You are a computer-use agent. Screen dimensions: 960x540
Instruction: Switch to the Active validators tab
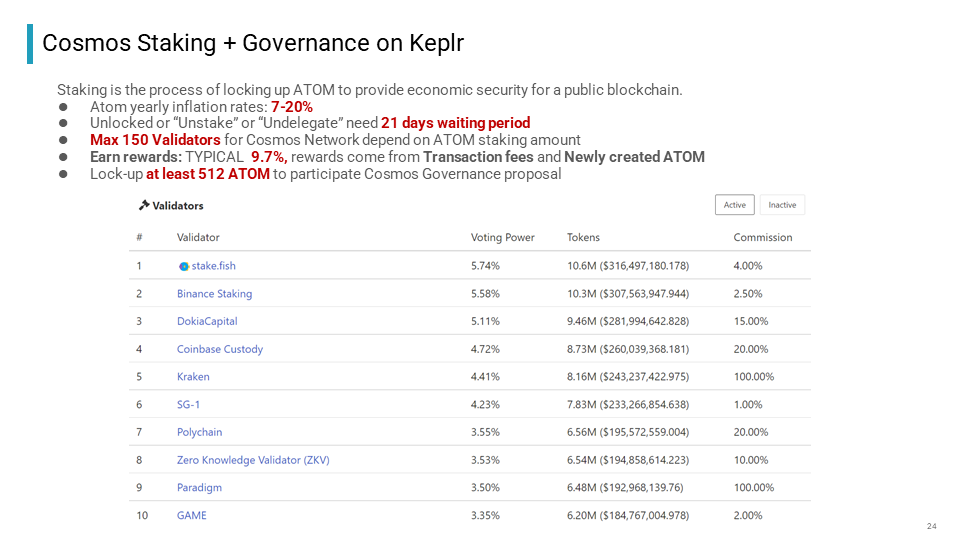(x=735, y=205)
